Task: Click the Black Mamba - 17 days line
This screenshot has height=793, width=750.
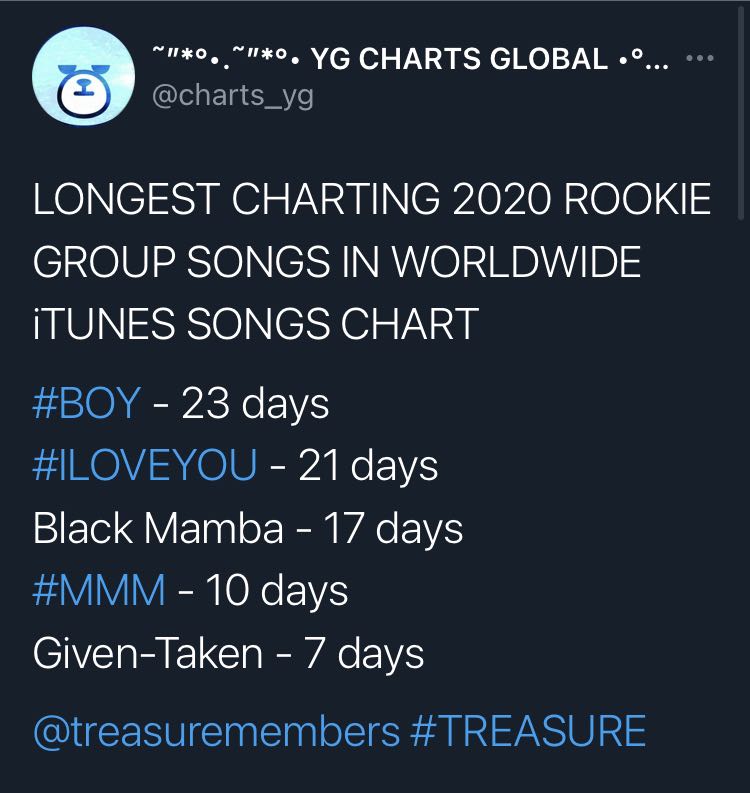Action: pos(248,528)
